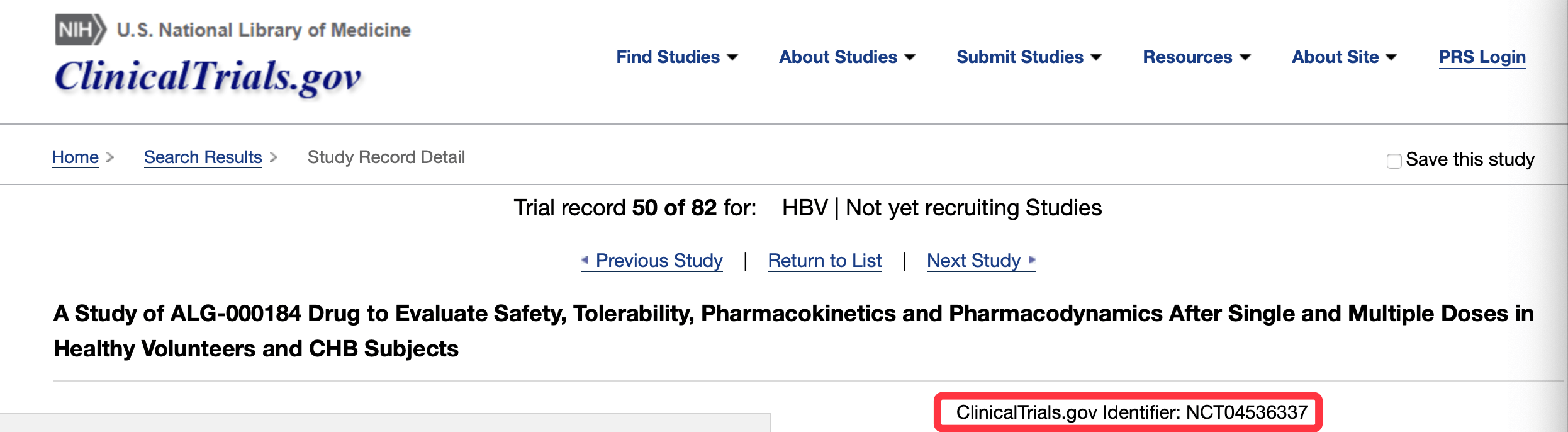Go to the Previous Study

click(659, 260)
